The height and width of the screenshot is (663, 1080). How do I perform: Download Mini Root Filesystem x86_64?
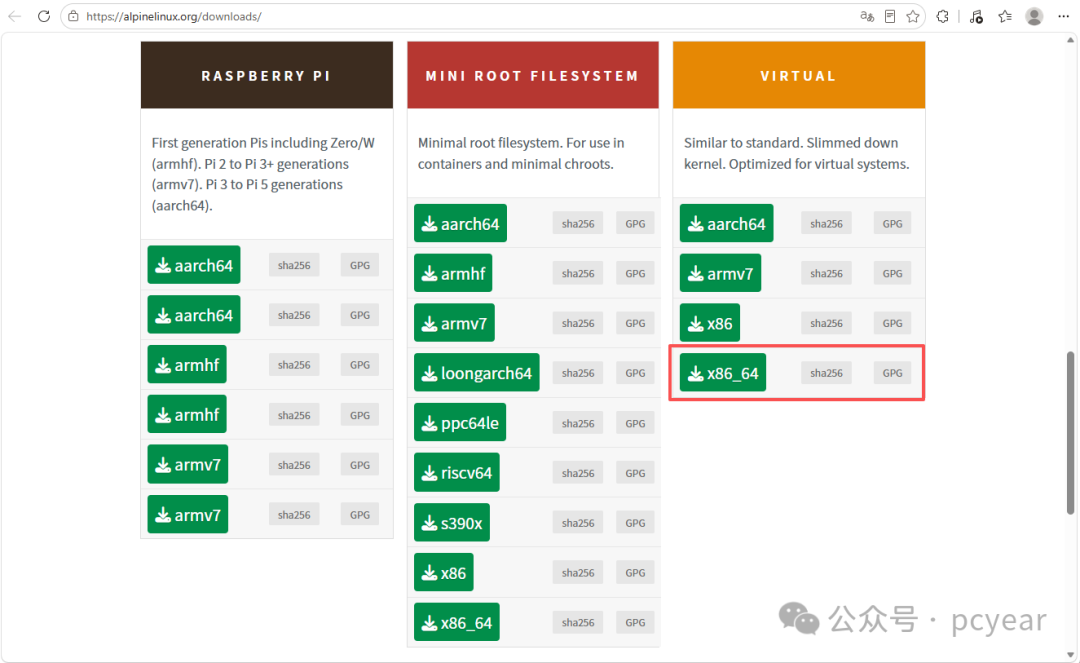click(457, 622)
